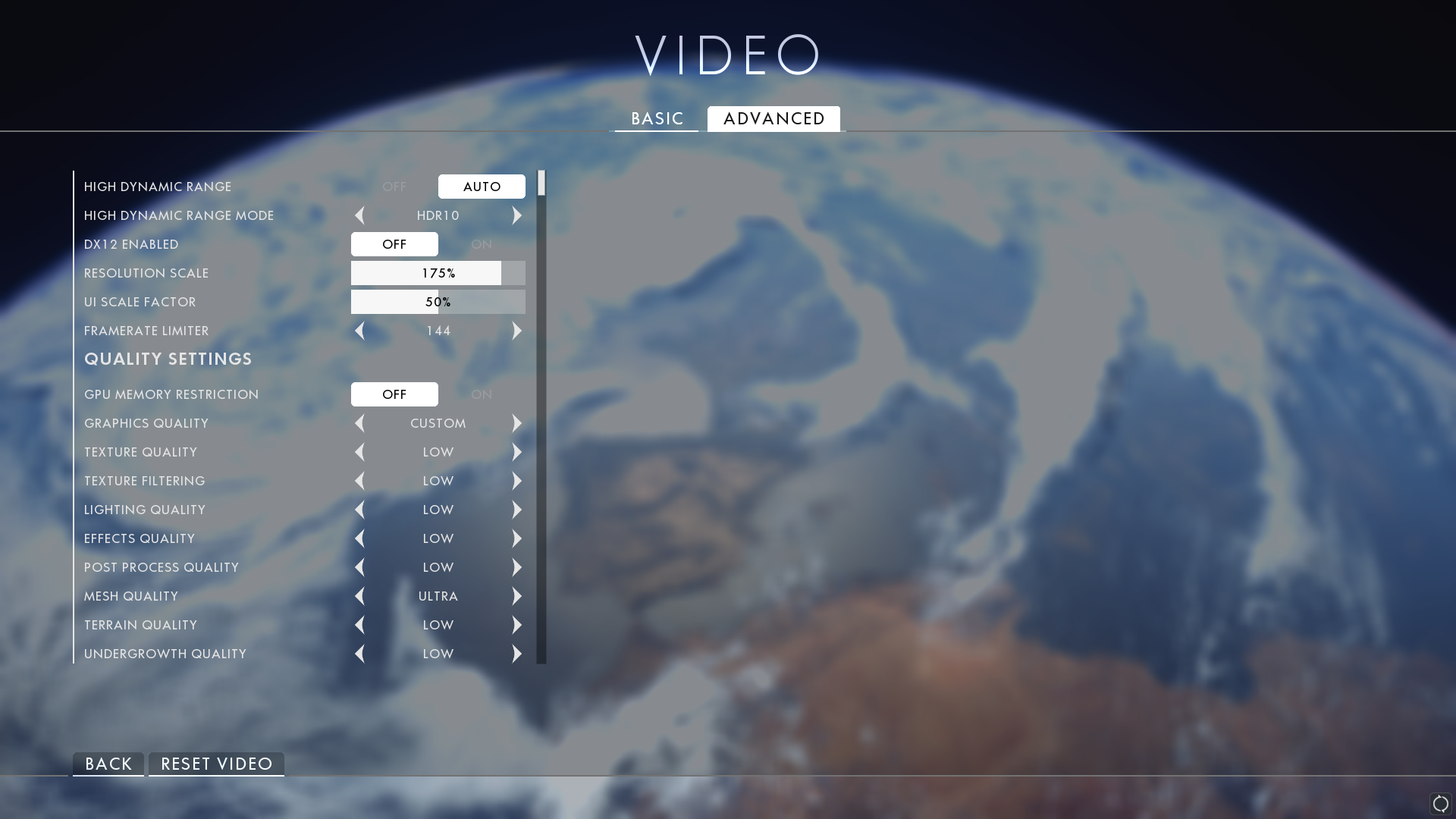Click left arrow for Mesh Quality

[x=359, y=596]
